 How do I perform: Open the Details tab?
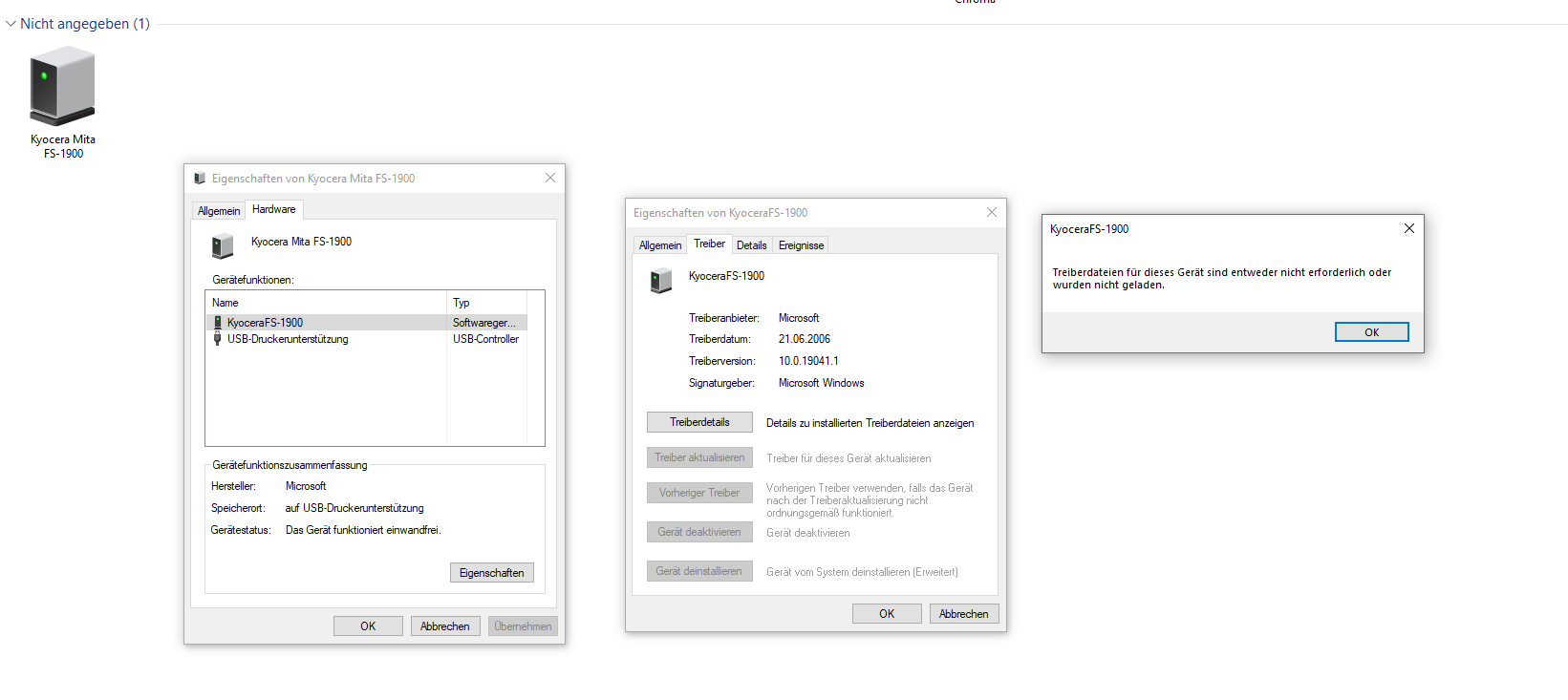point(752,245)
